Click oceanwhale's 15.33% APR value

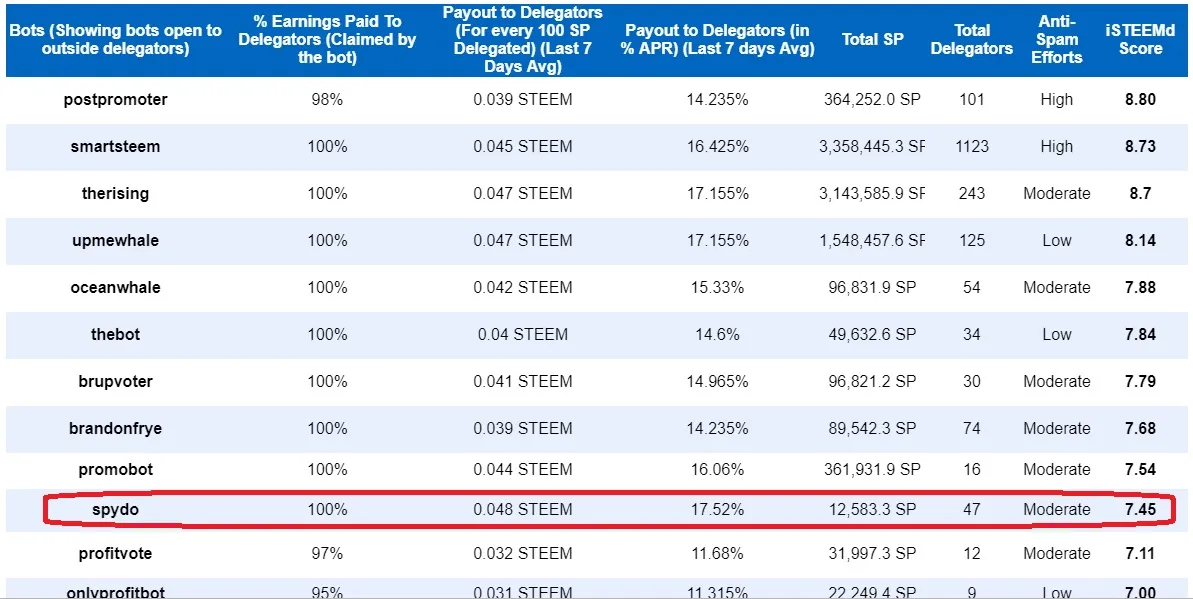coord(718,288)
